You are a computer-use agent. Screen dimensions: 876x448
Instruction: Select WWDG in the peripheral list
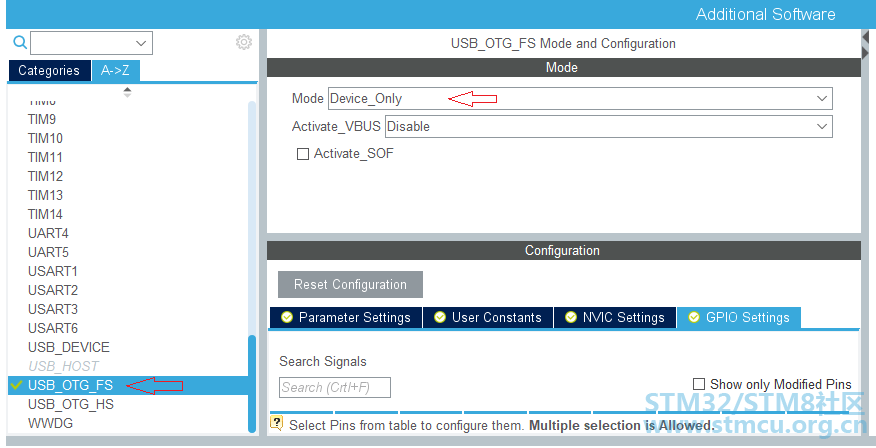[50, 423]
